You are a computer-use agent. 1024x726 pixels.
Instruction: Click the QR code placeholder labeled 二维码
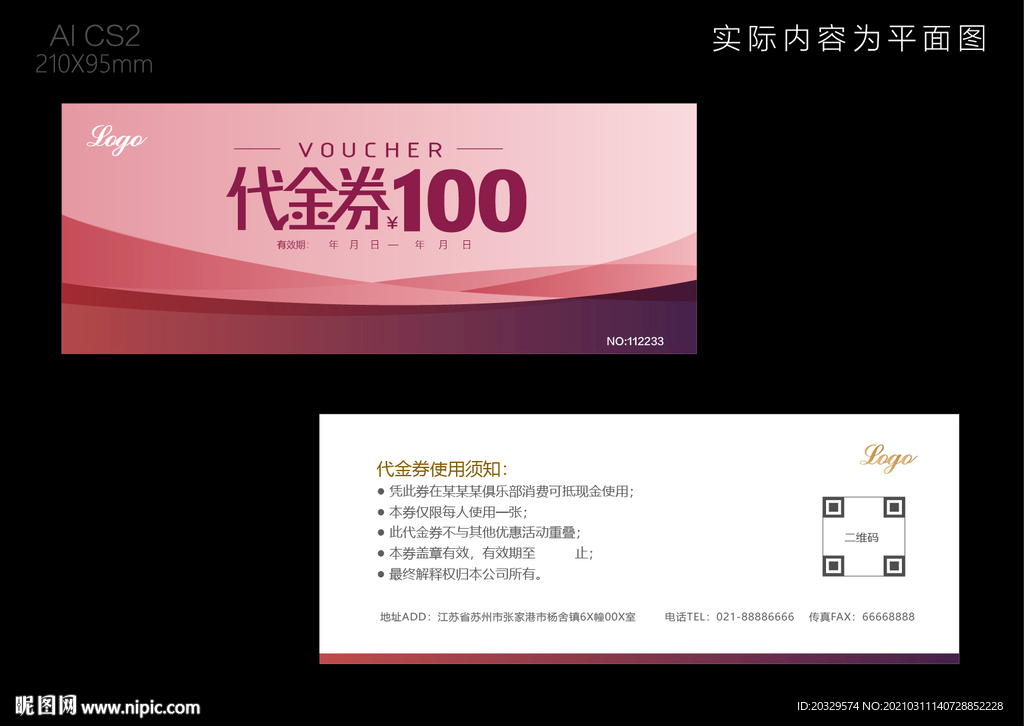[863, 537]
